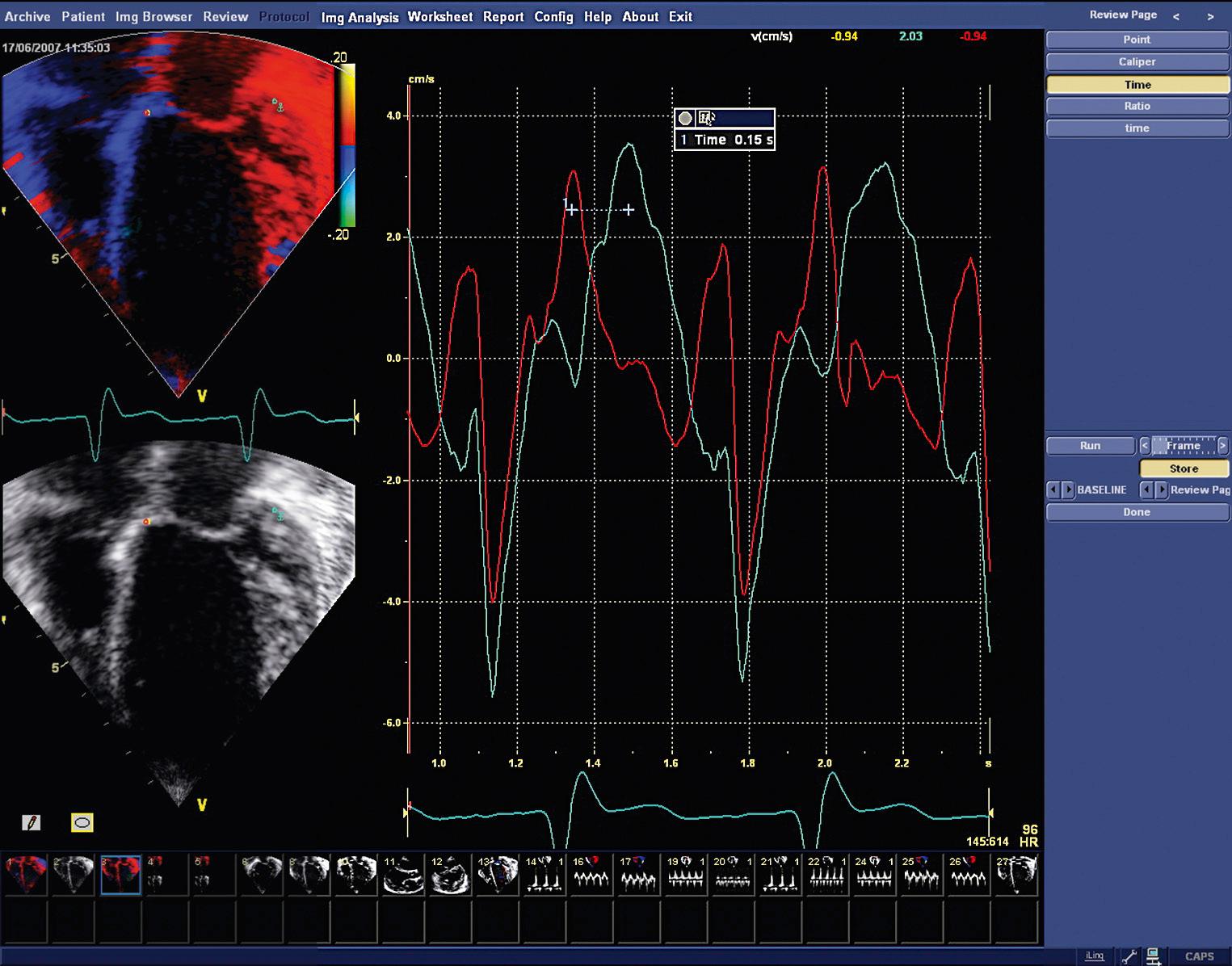Open the Review menu
This screenshot has width=1232, height=966.
tap(225, 16)
